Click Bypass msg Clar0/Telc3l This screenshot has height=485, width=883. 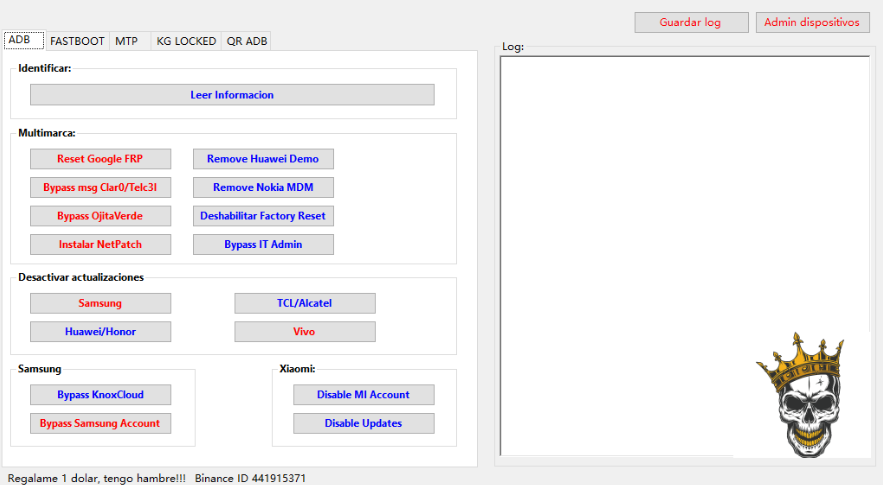coord(100,188)
